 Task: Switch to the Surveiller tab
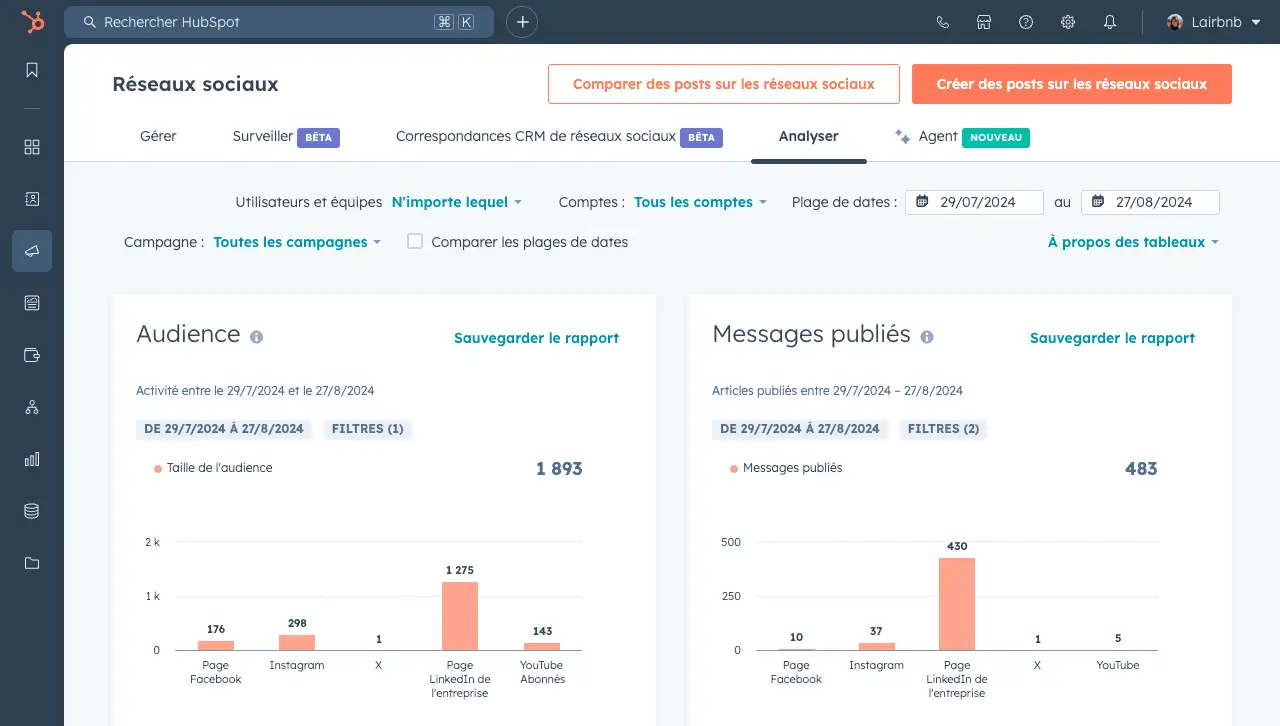point(263,136)
